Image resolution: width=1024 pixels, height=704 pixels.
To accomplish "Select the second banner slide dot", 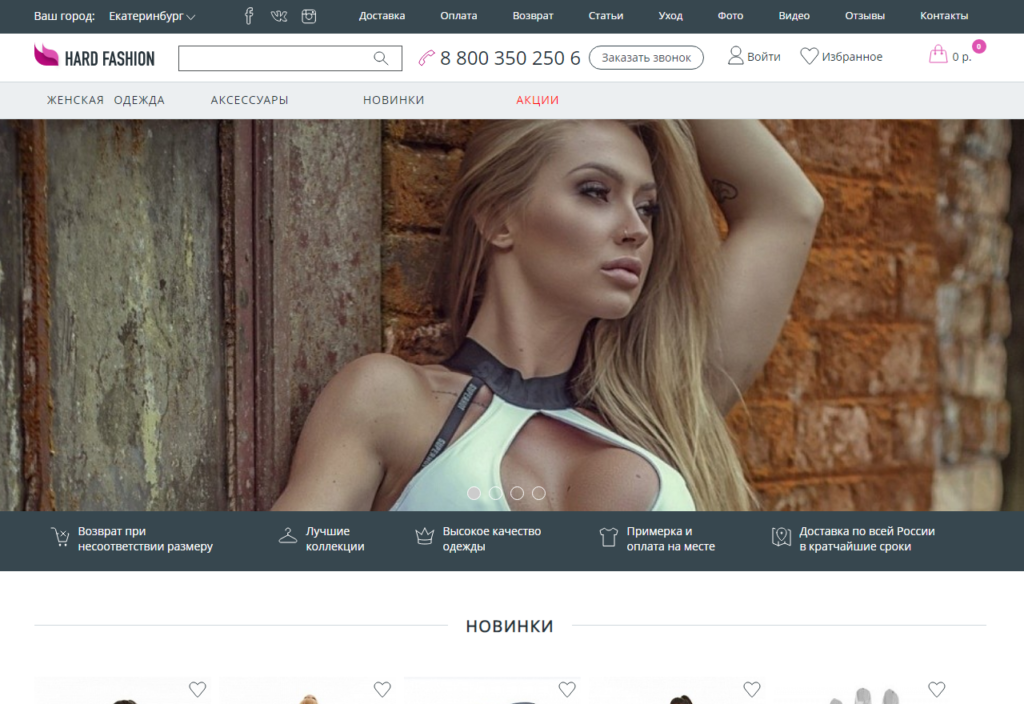I will click(x=496, y=493).
